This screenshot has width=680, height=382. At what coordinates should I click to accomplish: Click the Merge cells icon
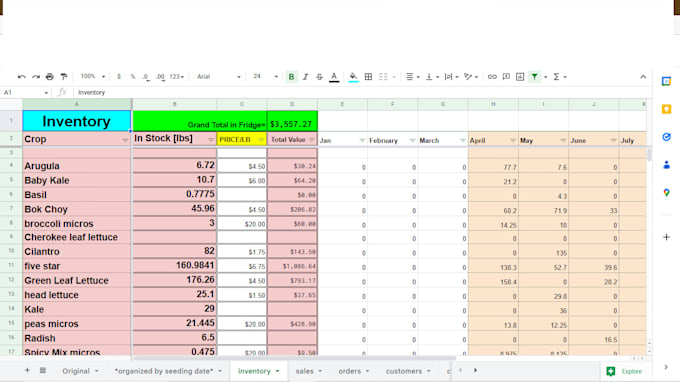pyautogui.click(x=383, y=77)
